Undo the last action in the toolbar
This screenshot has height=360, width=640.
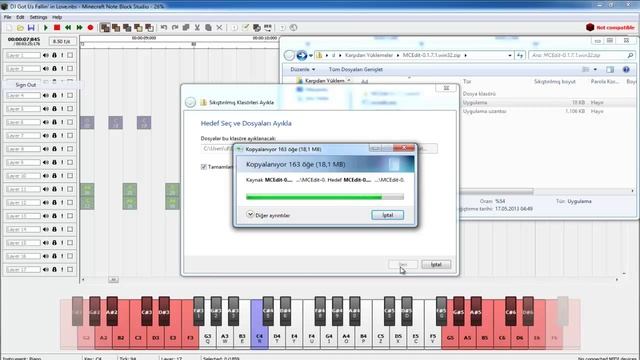pyautogui.click(x=164, y=28)
